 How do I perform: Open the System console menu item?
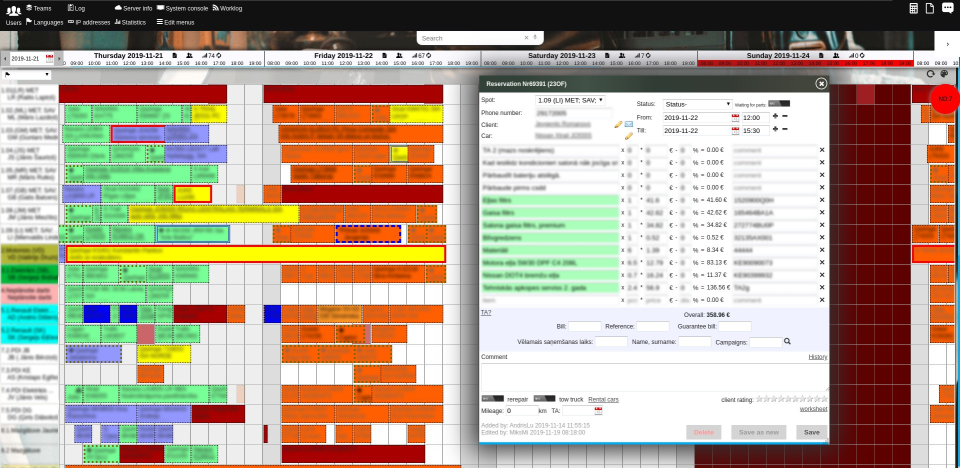click(182, 8)
